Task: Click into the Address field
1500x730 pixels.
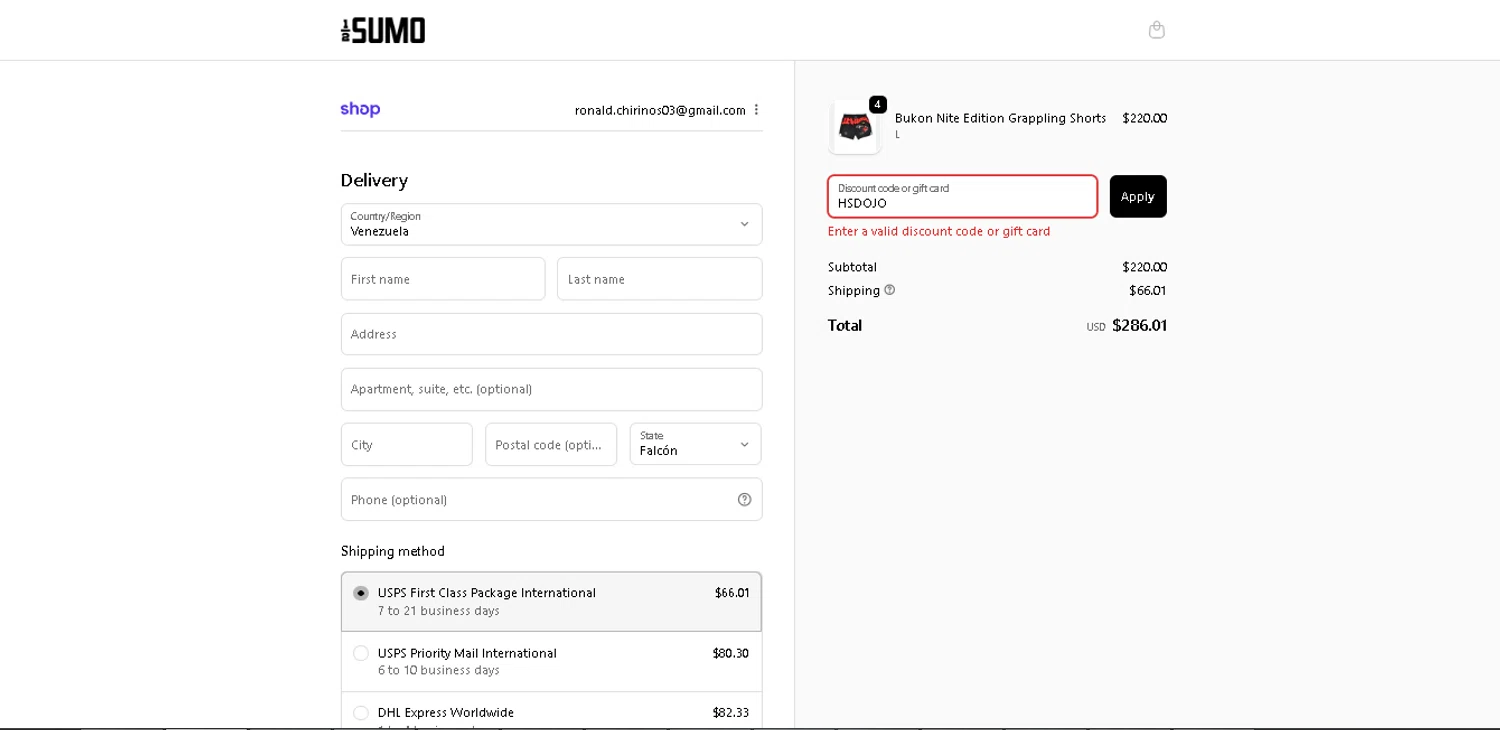Action: point(551,334)
